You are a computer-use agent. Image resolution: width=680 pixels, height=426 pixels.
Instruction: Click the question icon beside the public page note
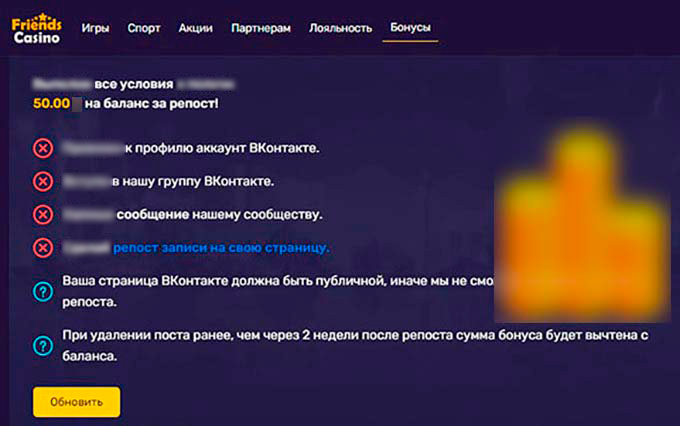coord(43,292)
